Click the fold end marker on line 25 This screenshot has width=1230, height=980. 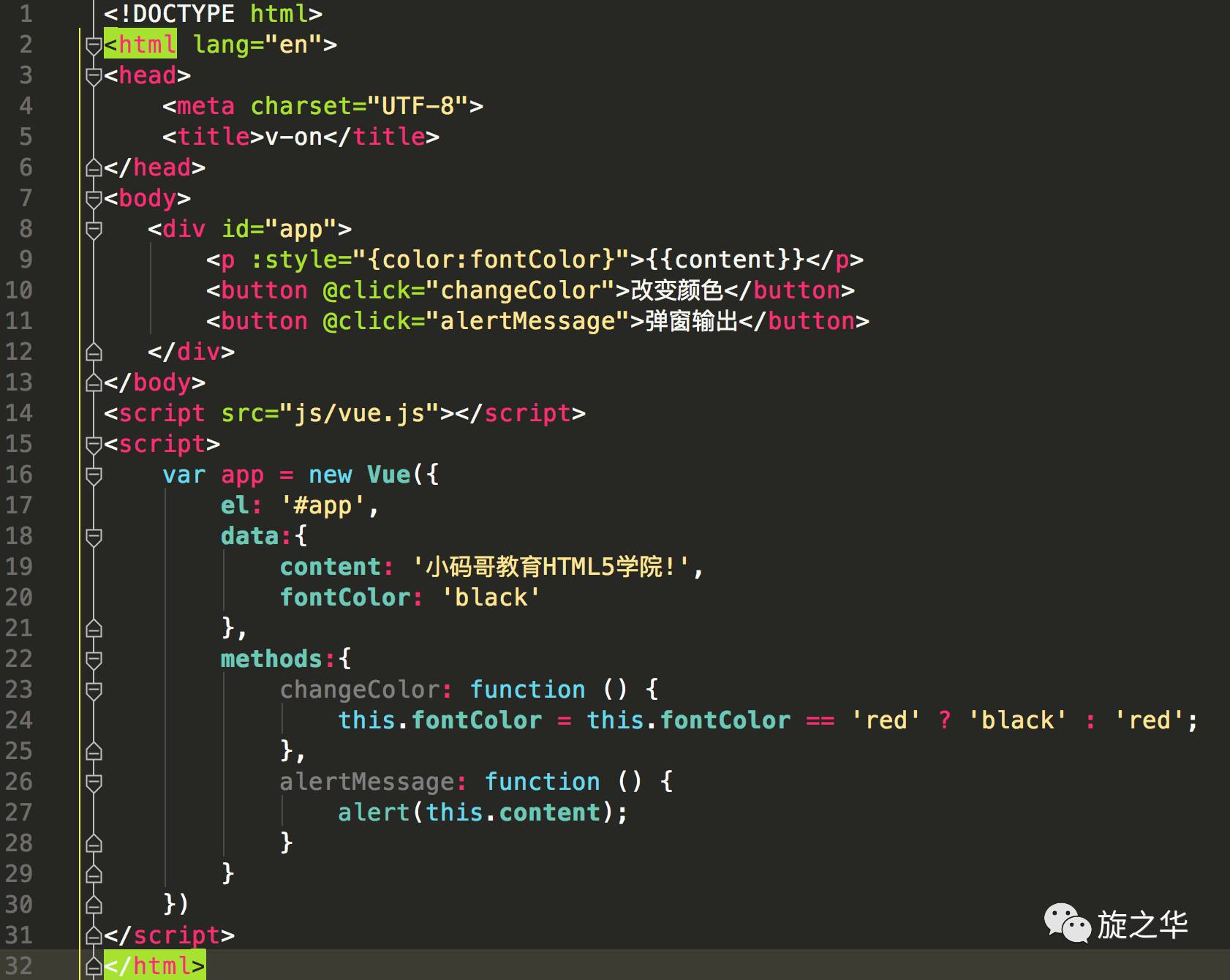click(94, 752)
